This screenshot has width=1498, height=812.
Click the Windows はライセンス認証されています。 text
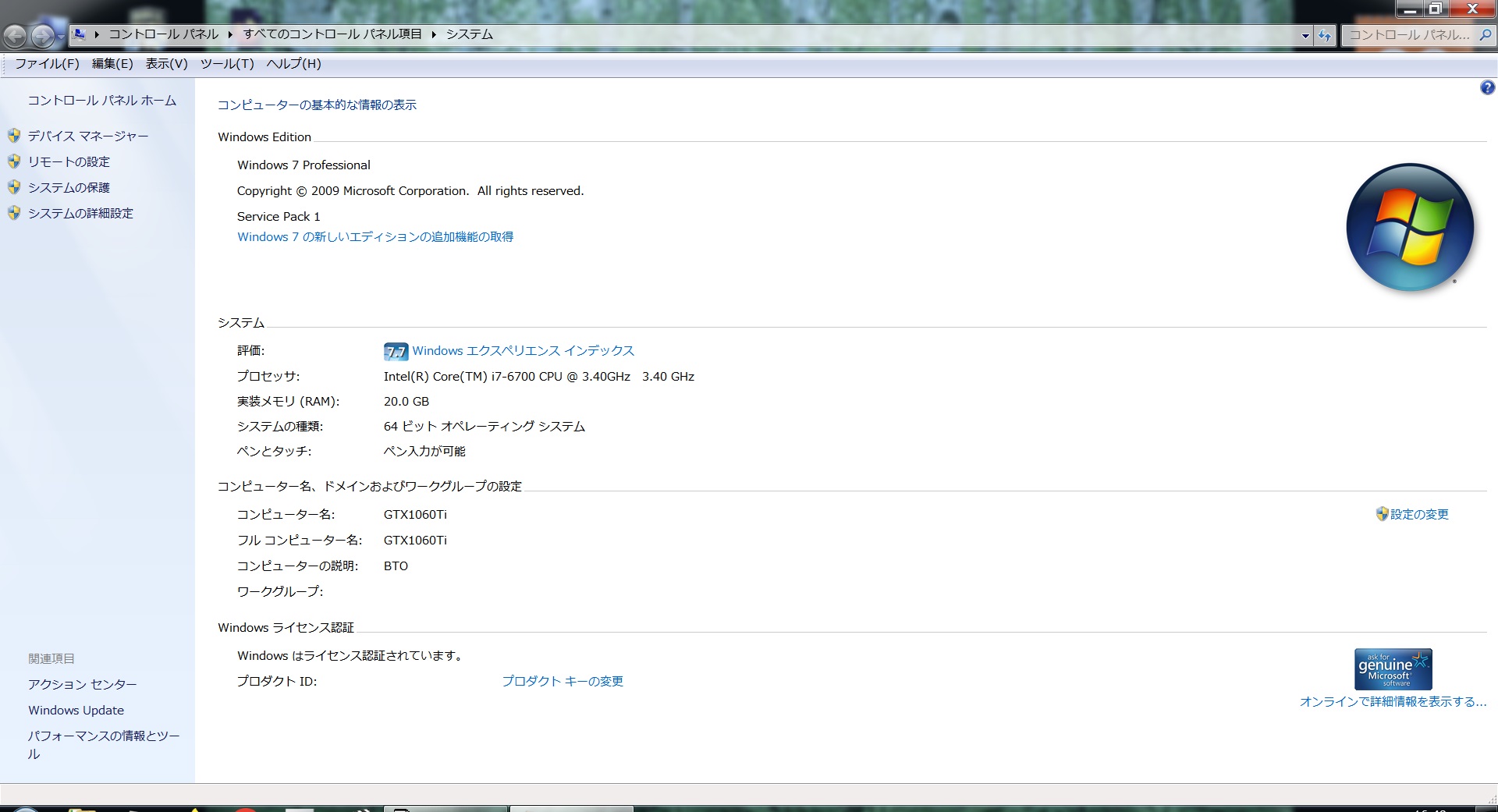pyautogui.click(x=351, y=656)
